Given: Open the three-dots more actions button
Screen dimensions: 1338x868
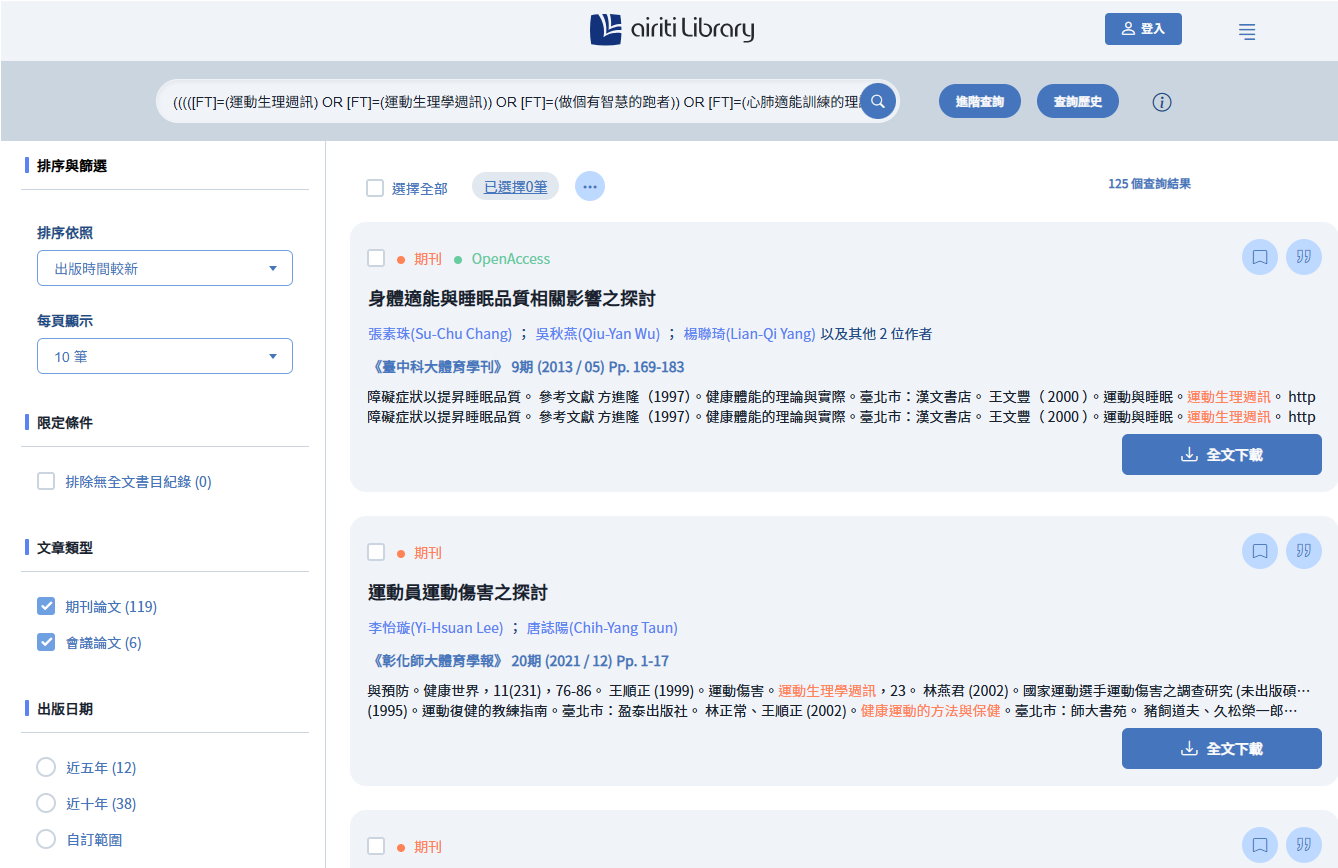Looking at the screenshot, I should (590, 186).
